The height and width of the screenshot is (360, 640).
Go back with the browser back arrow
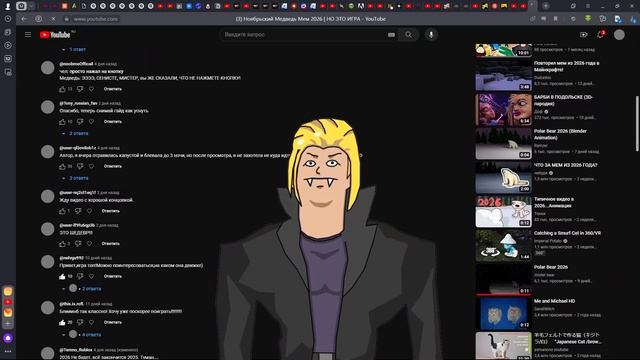(x=24, y=19)
